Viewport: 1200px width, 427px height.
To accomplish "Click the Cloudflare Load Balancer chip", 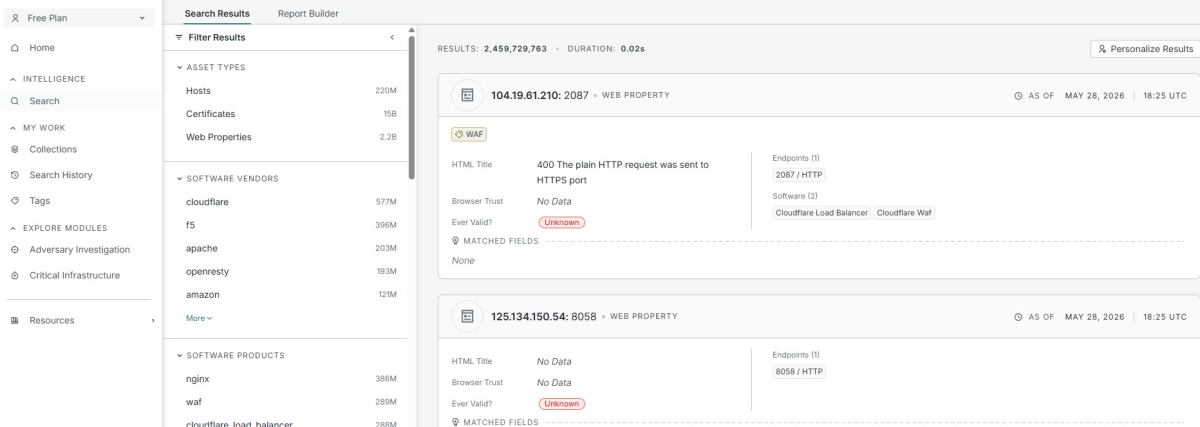I will (x=822, y=212).
